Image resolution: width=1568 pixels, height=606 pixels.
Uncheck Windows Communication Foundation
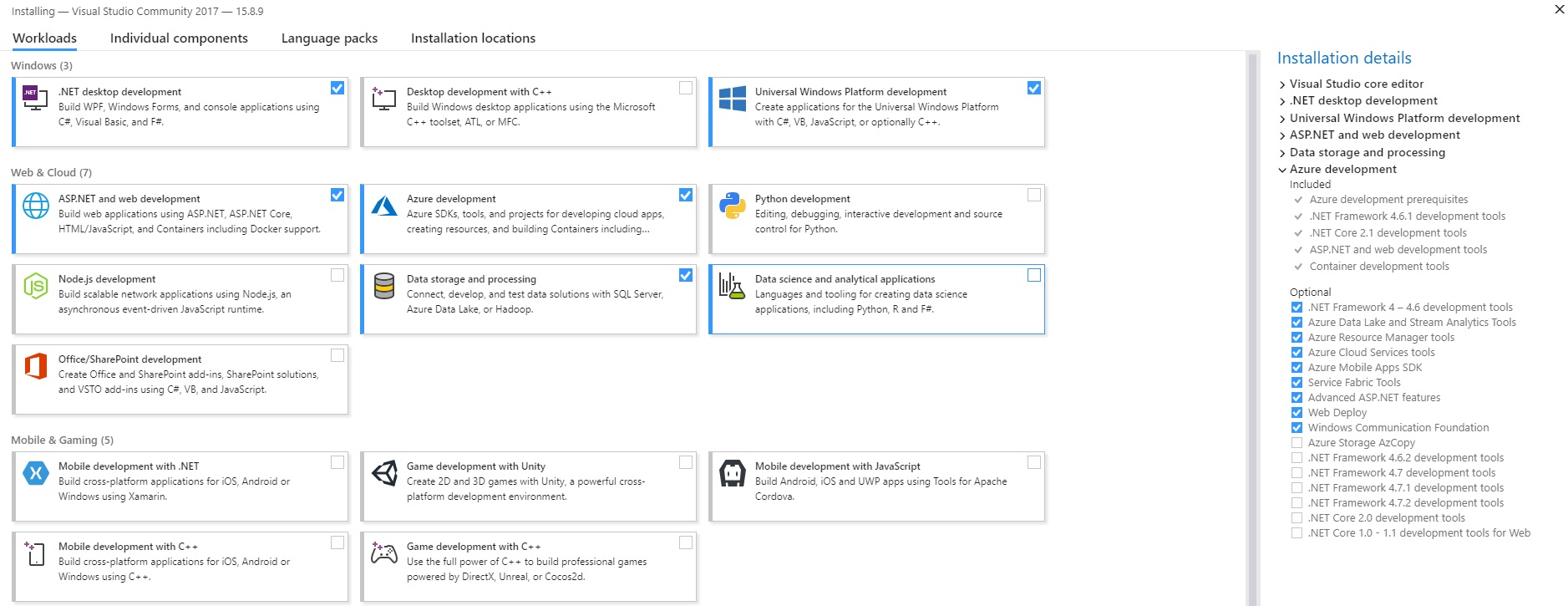1297,428
